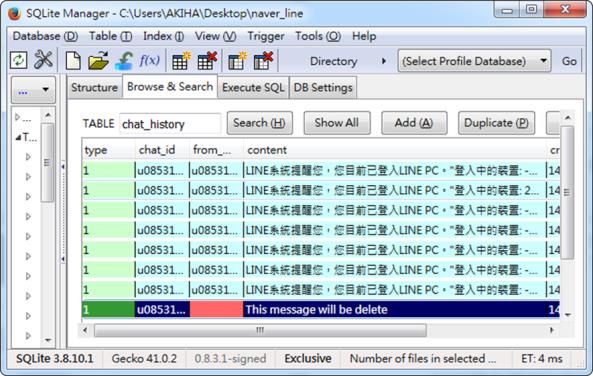Viewport: 593px width, 376px height.
Task: Click the refresh icon in toolbar
Action: (x=19, y=61)
